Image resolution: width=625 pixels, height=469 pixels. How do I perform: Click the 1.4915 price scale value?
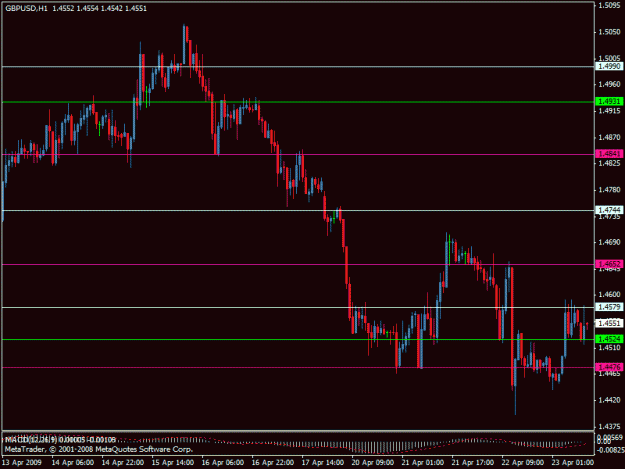click(x=609, y=110)
